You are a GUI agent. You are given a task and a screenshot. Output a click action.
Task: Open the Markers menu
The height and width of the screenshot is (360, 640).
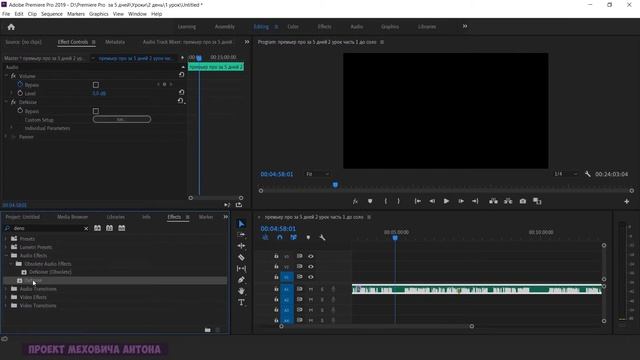pyautogui.click(x=76, y=14)
